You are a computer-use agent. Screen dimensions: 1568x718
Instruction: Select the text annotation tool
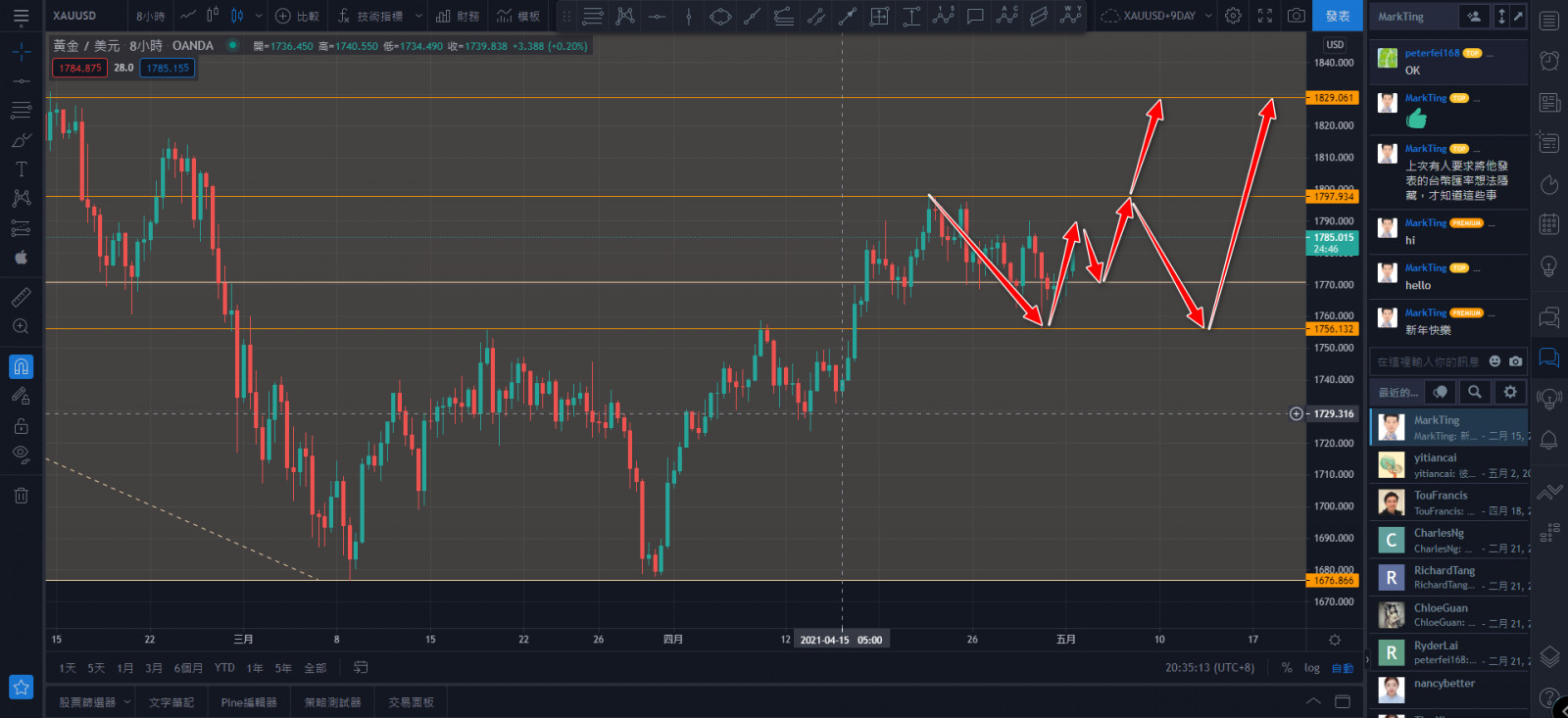coord(21,169)
